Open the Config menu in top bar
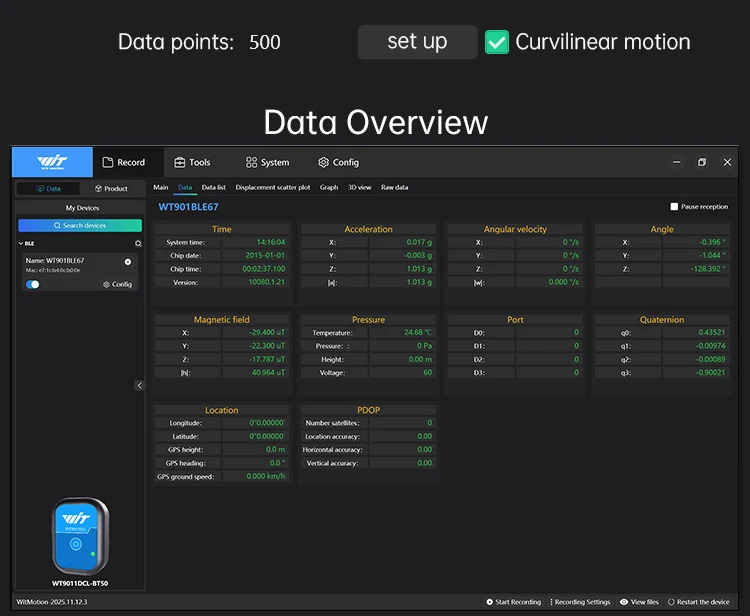This screenshot has height=616, width=750. point(338,162)
